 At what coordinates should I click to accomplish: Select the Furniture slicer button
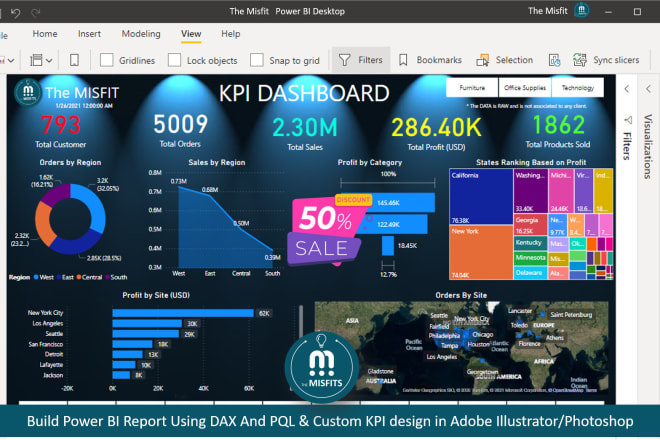[472, 88]
